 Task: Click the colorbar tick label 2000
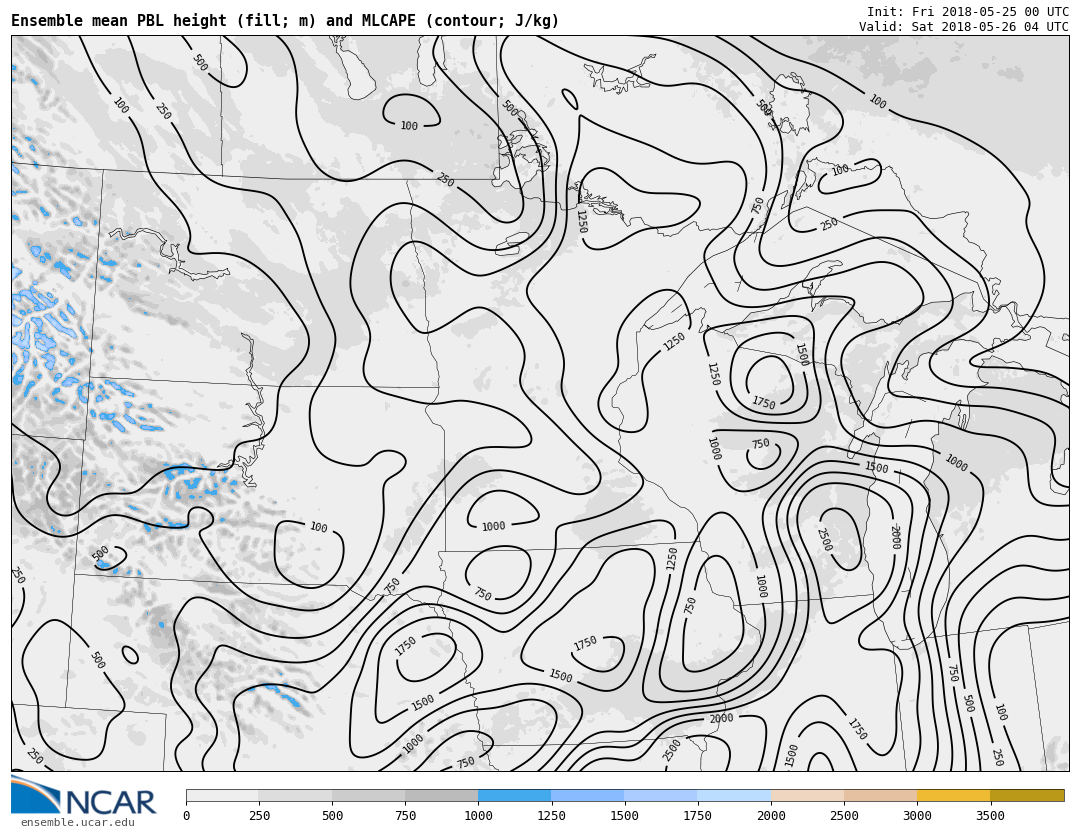771,816
